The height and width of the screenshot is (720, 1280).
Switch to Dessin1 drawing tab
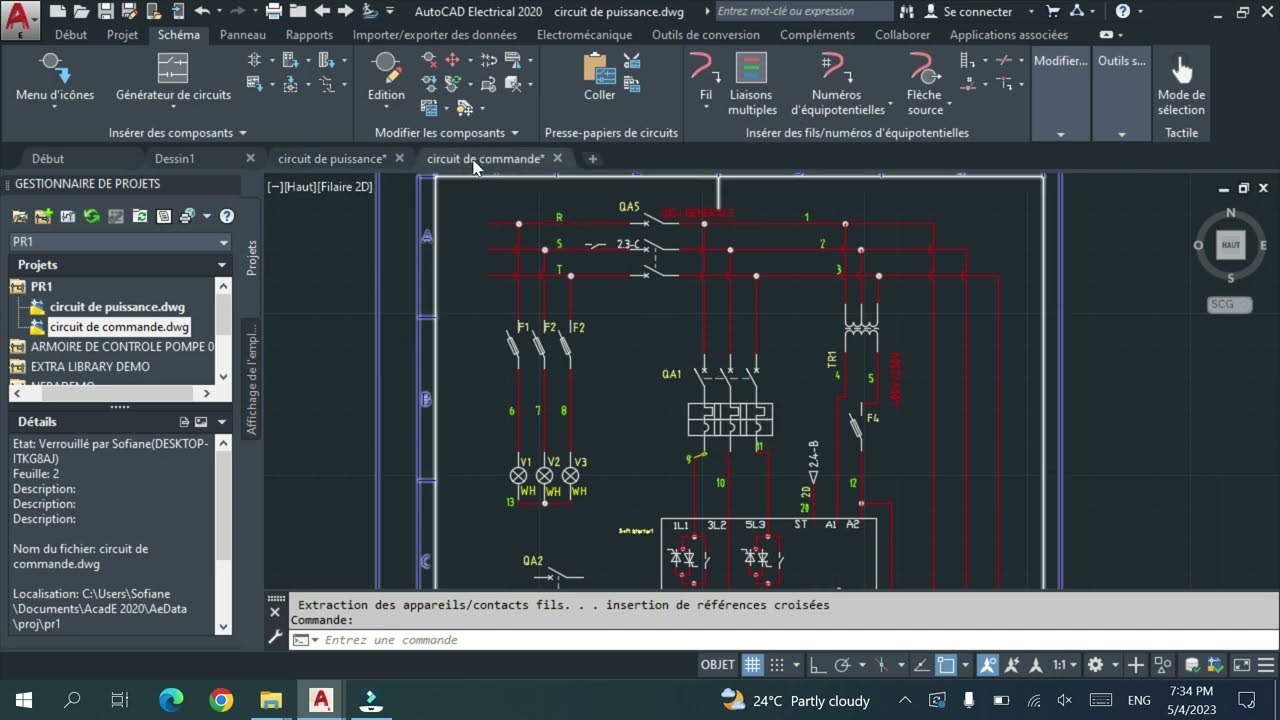click(x=175, y=158)
